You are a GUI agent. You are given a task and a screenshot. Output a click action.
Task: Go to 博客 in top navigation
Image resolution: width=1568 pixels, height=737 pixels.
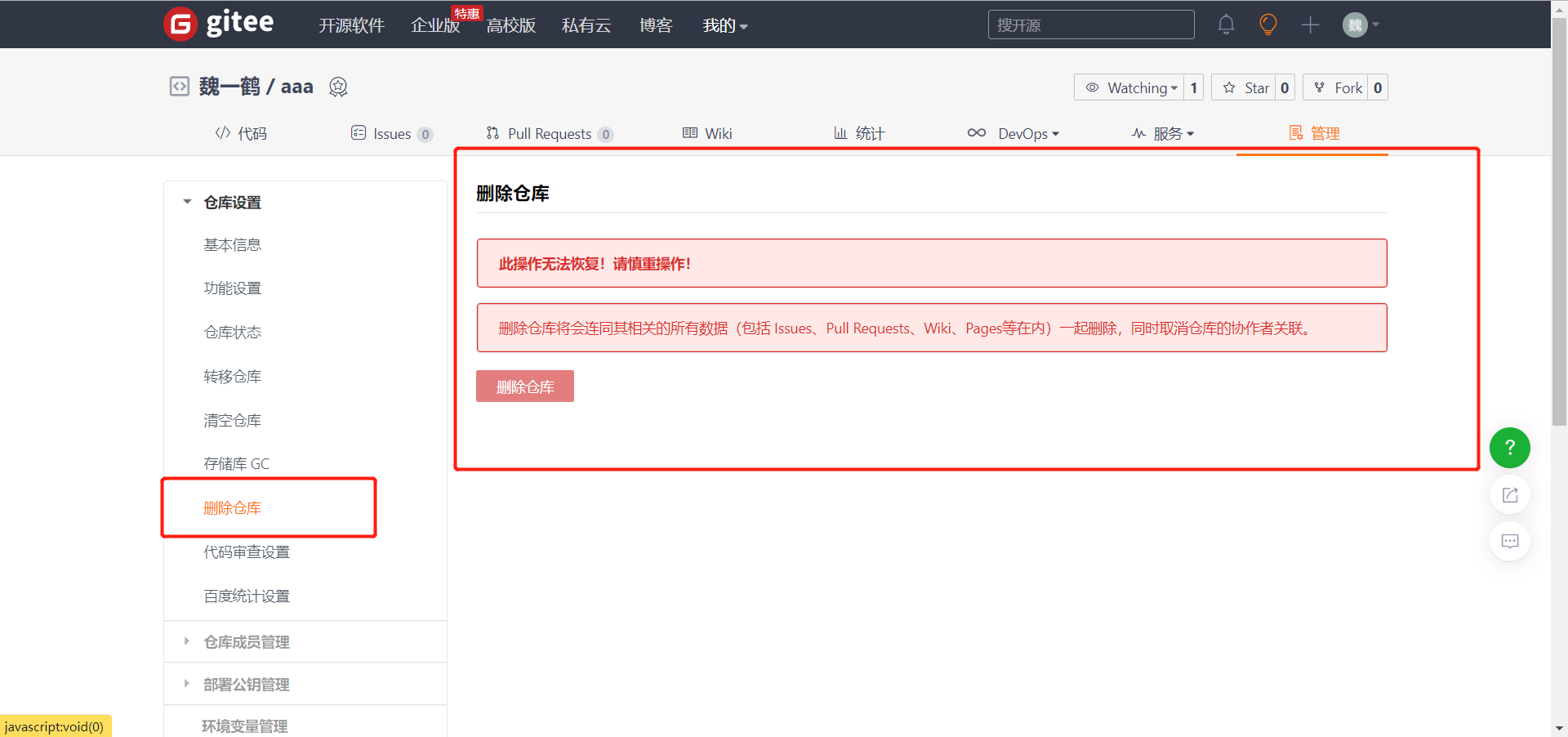click(656, 25)
